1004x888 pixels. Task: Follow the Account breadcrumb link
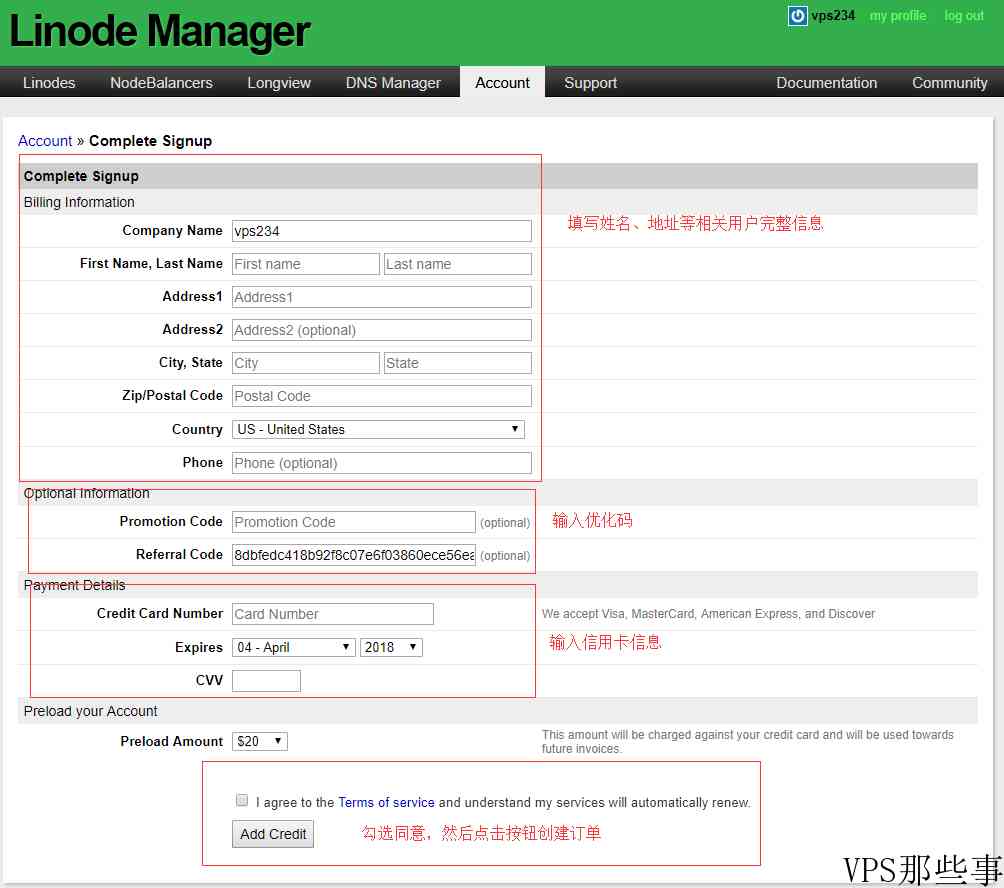(x=45, y=141)
